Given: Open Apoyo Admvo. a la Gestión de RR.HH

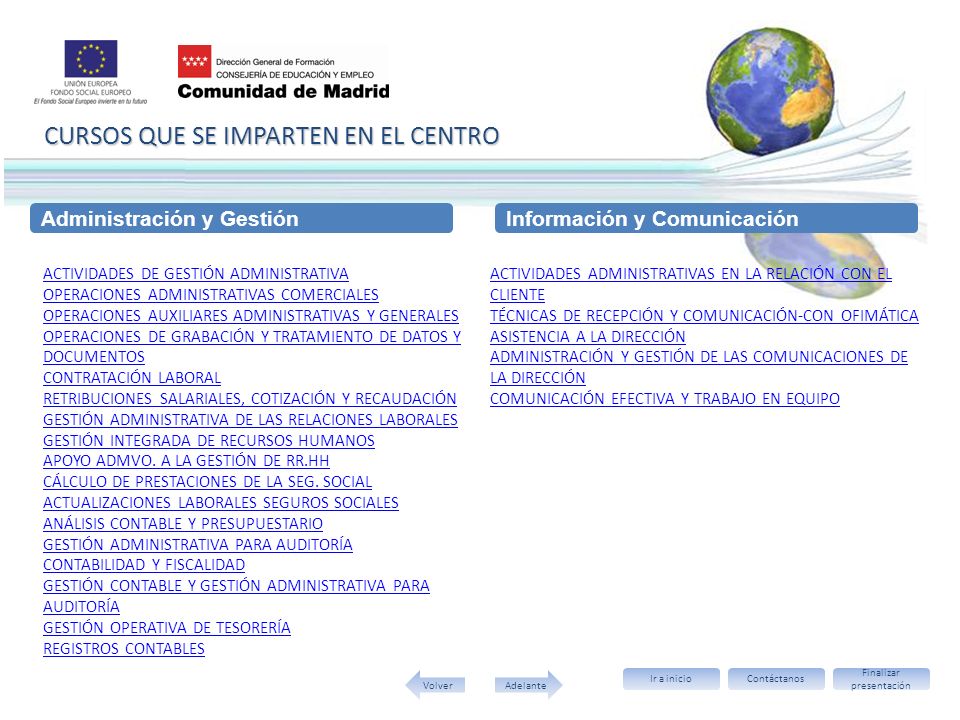Looking at the screenshot, I should [x=186, y=460].
